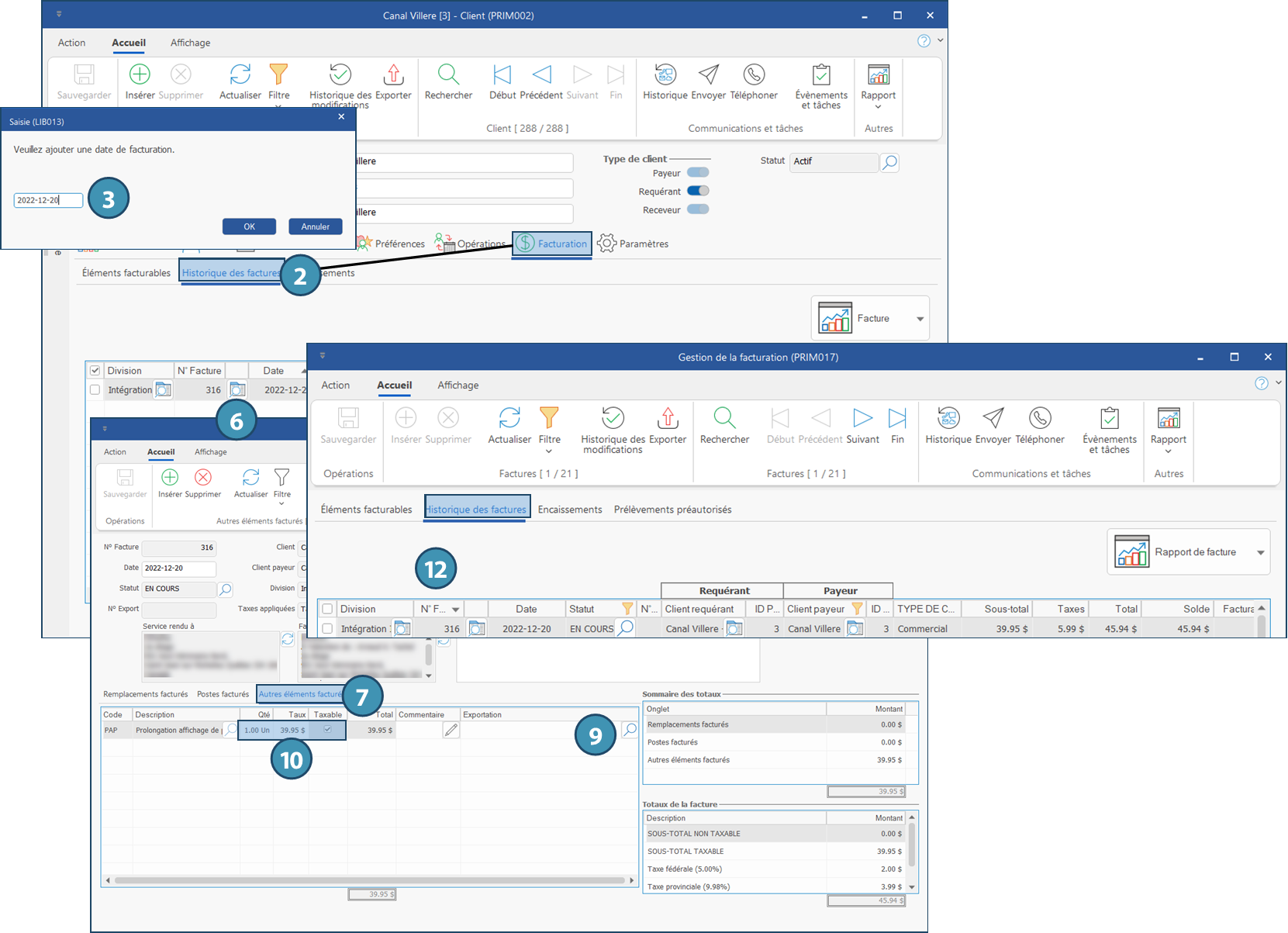This screenshot has width=1288, height=933.
Task: Go to Suivant invoice record
Action: (x=862, y=419)
